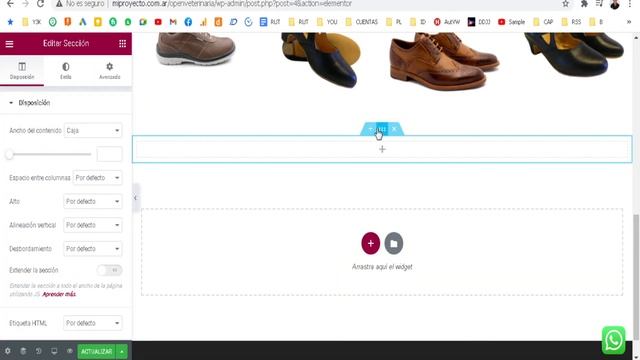The image size is (640, 360).
Task: Toggle the Extender la sección switch
Action: pos(109,270)
